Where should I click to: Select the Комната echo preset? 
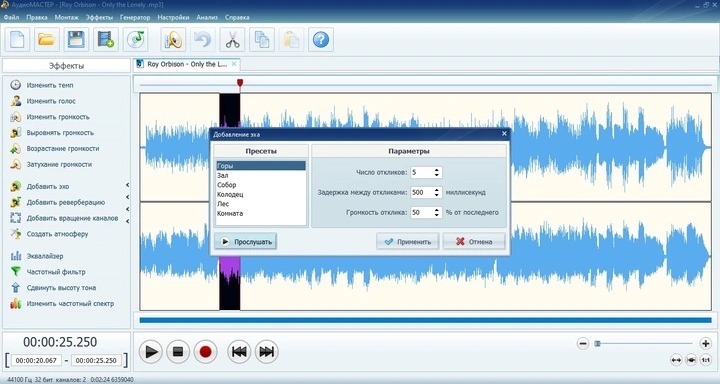click(260, 214)
